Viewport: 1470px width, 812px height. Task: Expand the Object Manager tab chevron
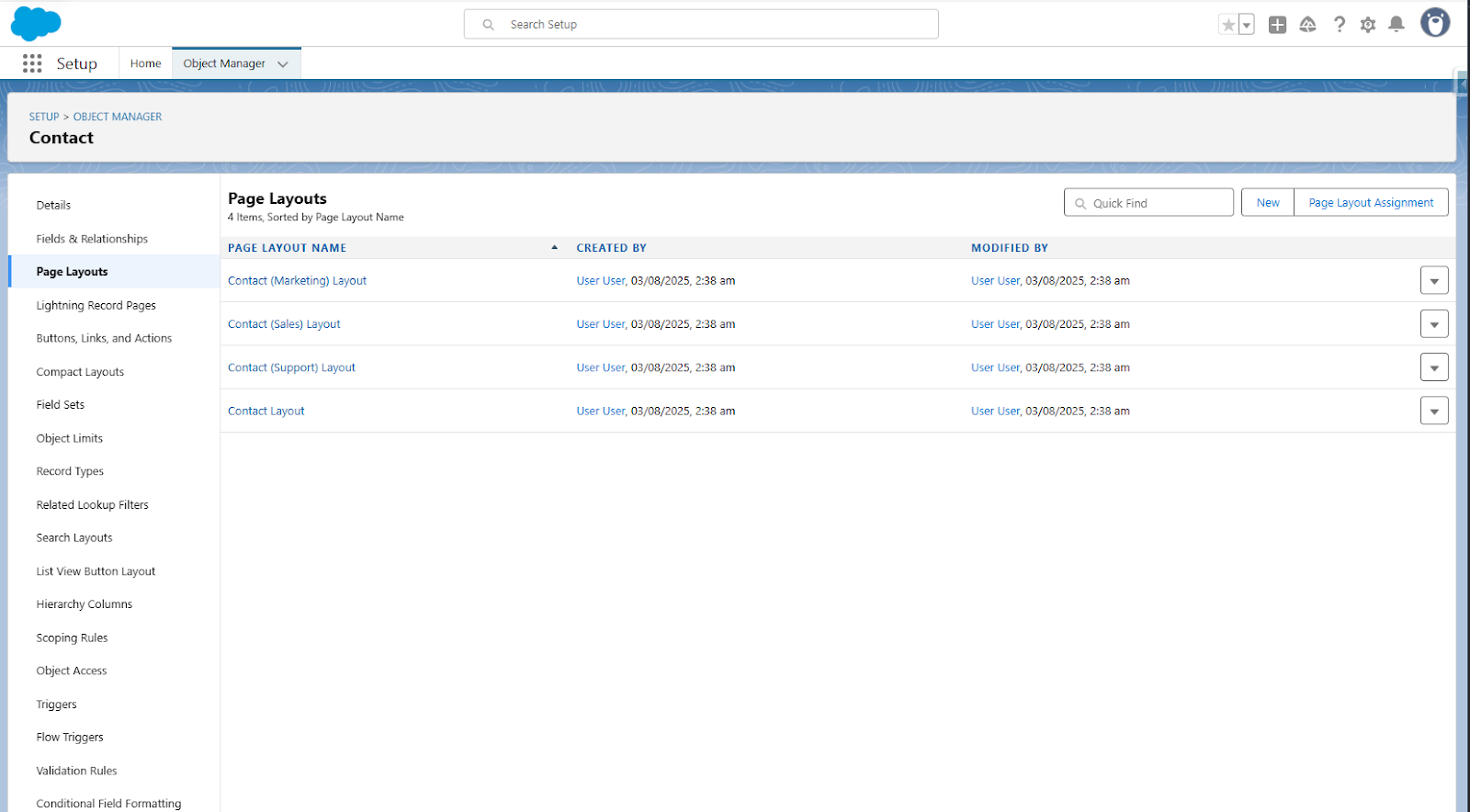tap(283, 64)
